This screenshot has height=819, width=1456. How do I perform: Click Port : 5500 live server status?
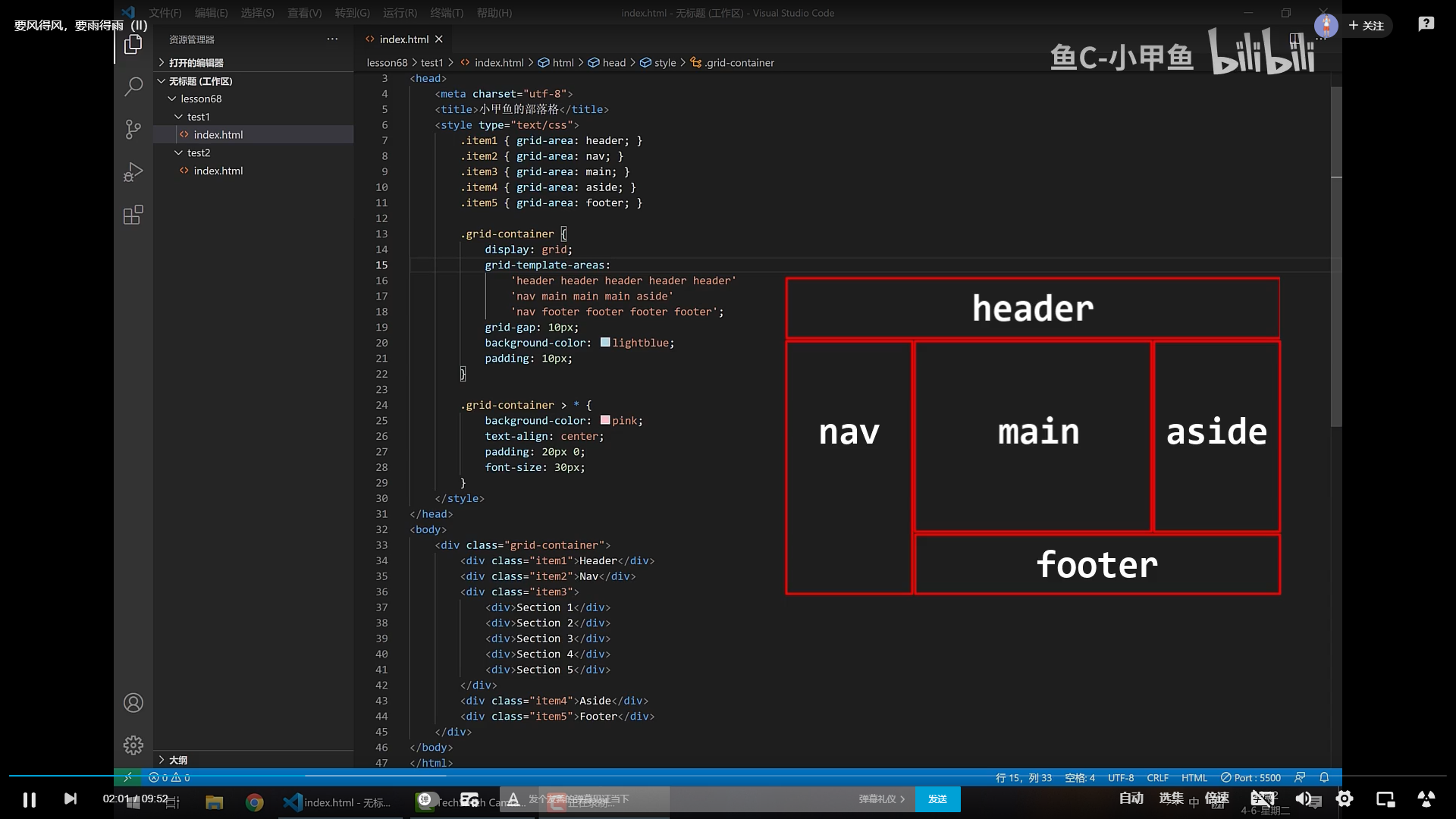click(1250, 777)
